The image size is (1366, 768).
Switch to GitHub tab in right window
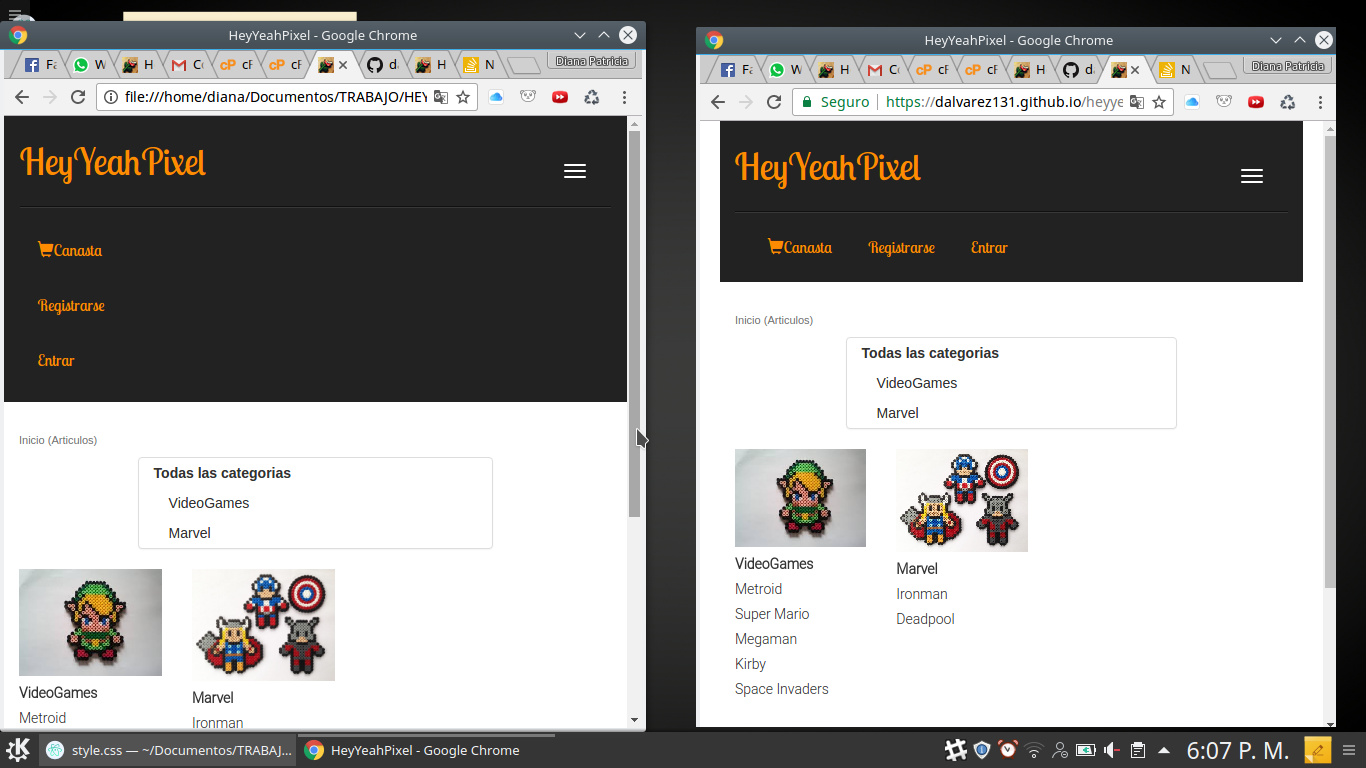pyautogui.click(x=1078, y=70)
